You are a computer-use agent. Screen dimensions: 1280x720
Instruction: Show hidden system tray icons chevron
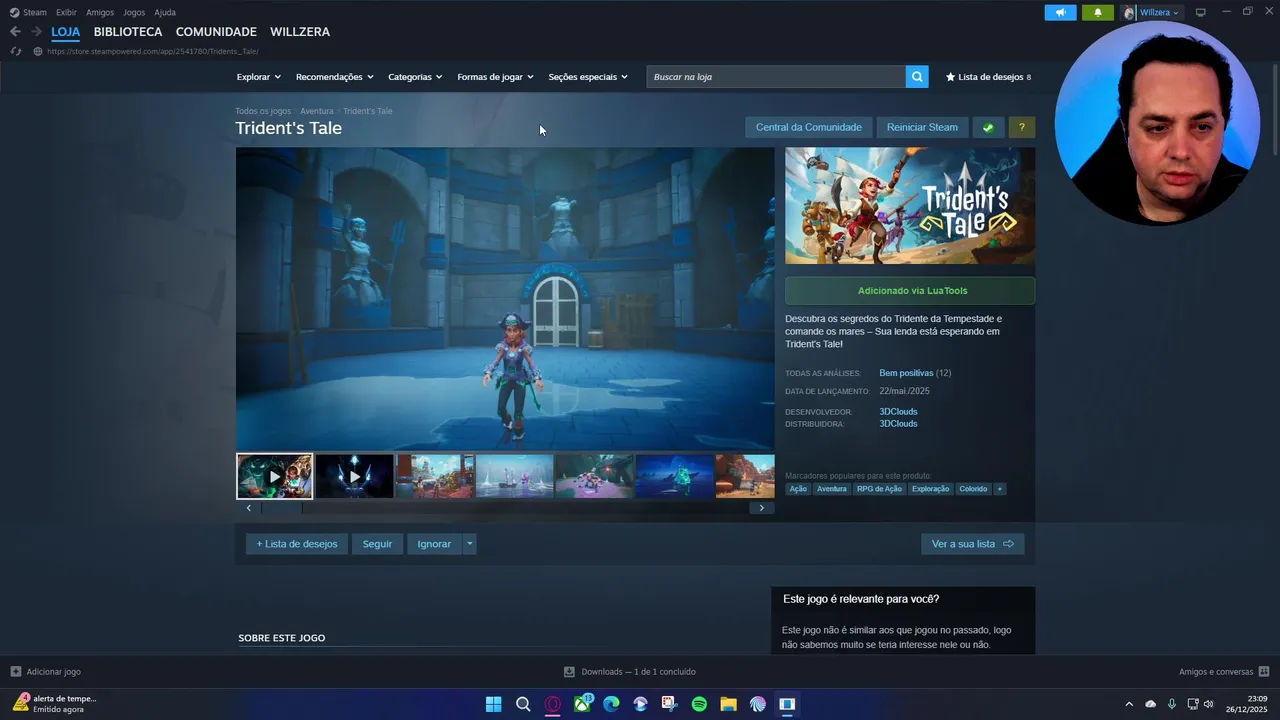1129,704
